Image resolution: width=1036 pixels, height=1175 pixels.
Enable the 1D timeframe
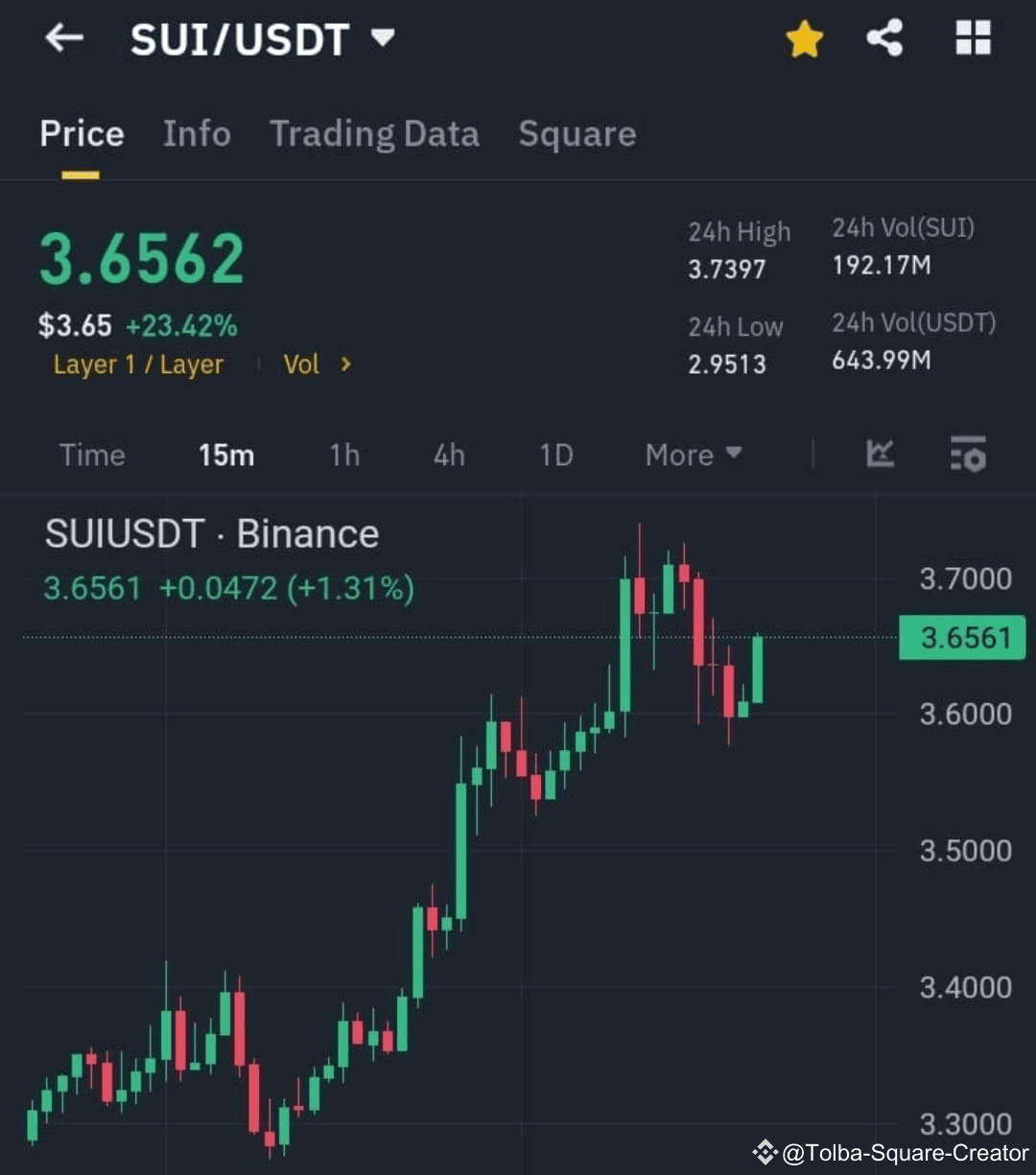tap(555, 456)
